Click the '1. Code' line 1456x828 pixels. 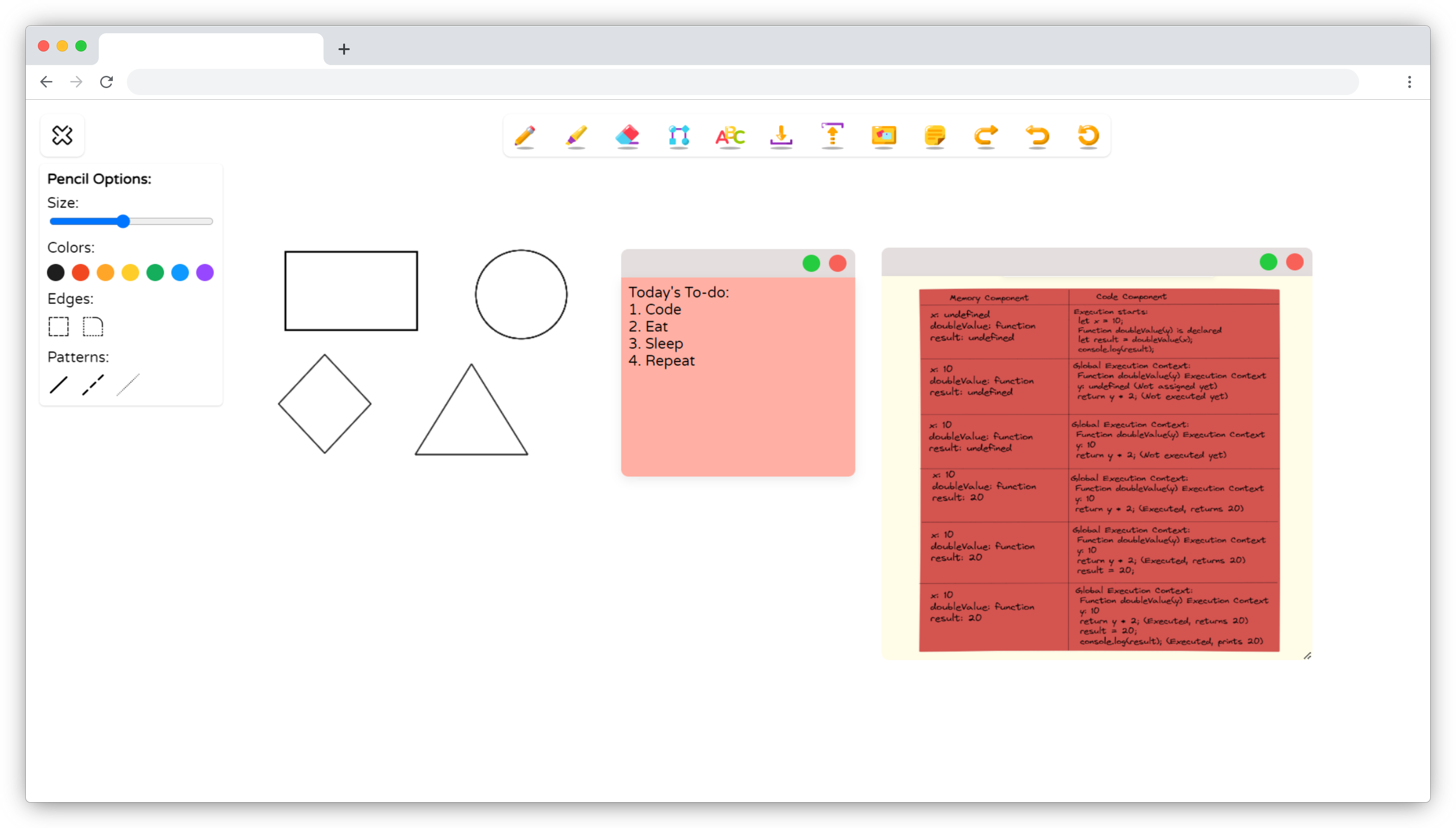[654, 310]
